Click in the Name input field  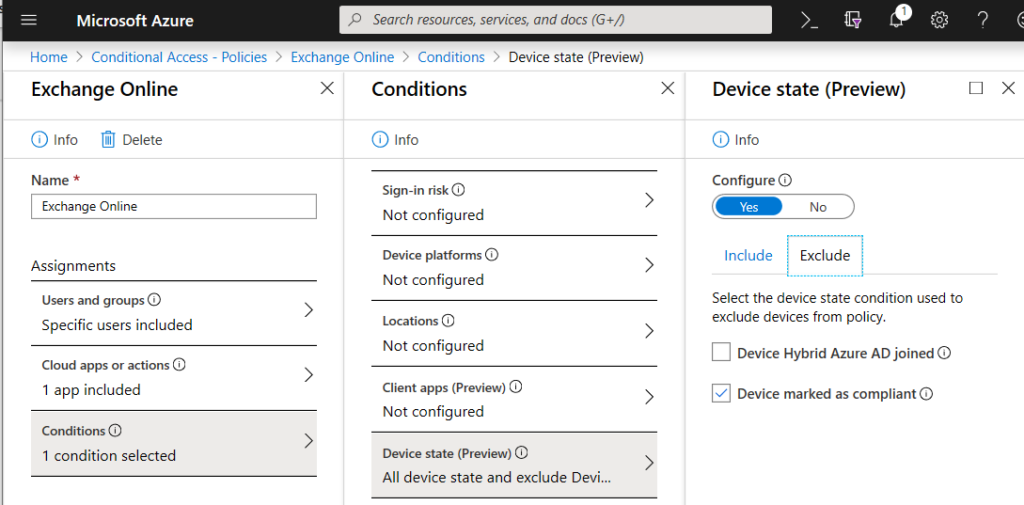(x=174, y=206)
